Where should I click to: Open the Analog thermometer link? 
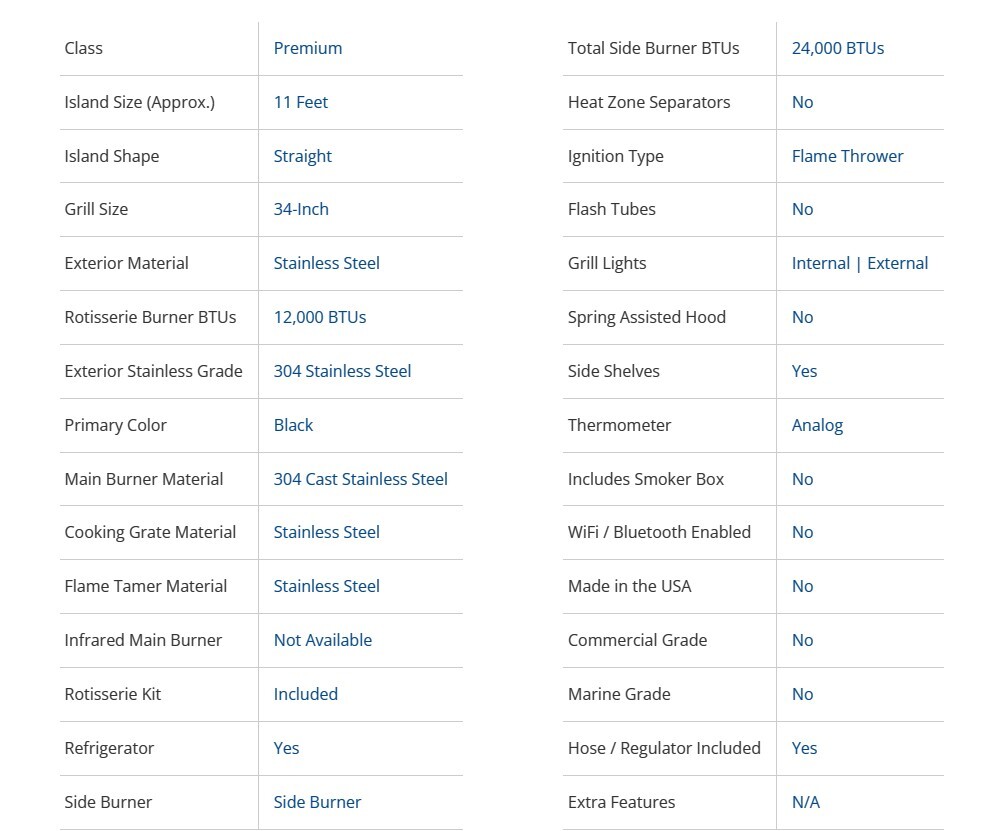click(817, 425)
